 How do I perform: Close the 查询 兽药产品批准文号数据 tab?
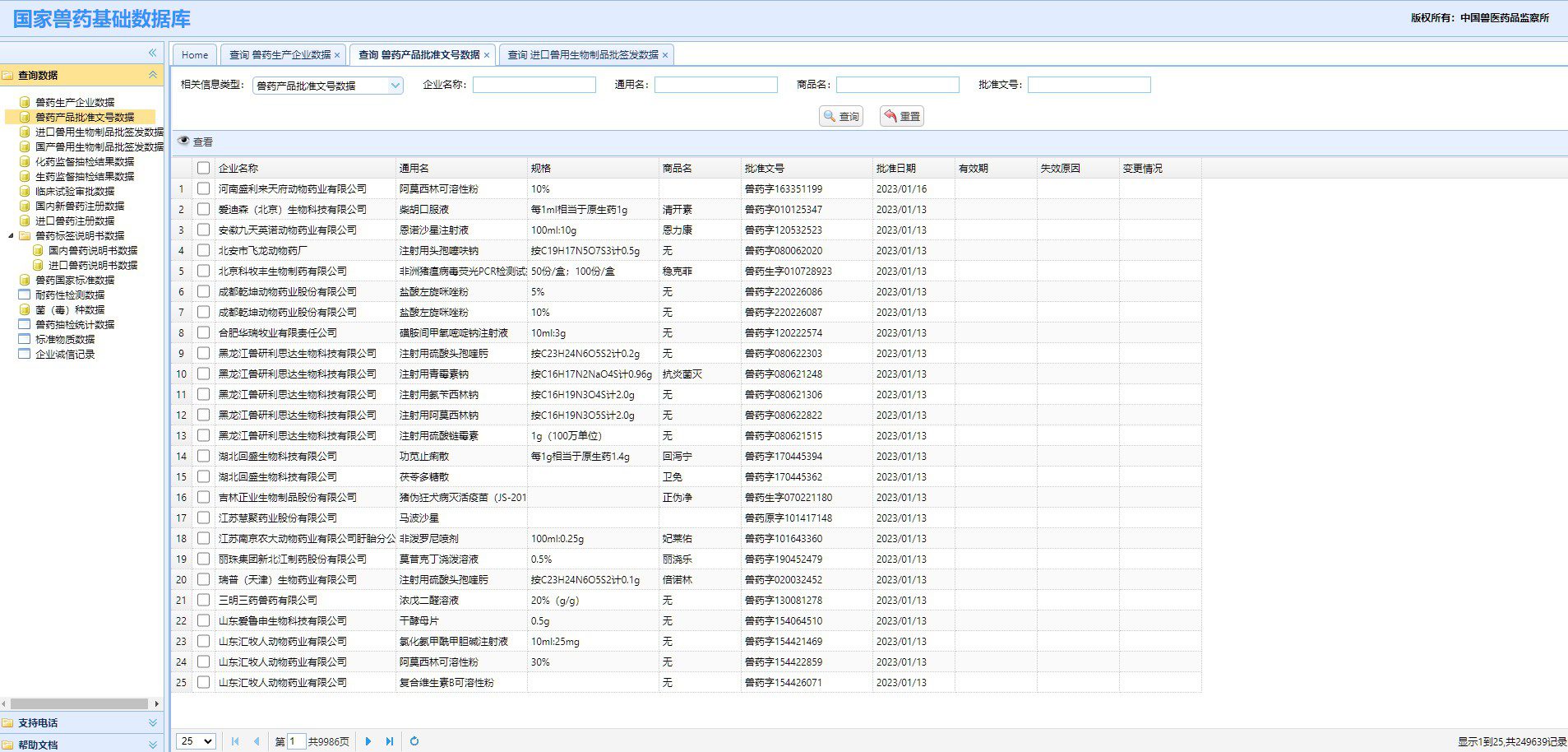point(487,55)
